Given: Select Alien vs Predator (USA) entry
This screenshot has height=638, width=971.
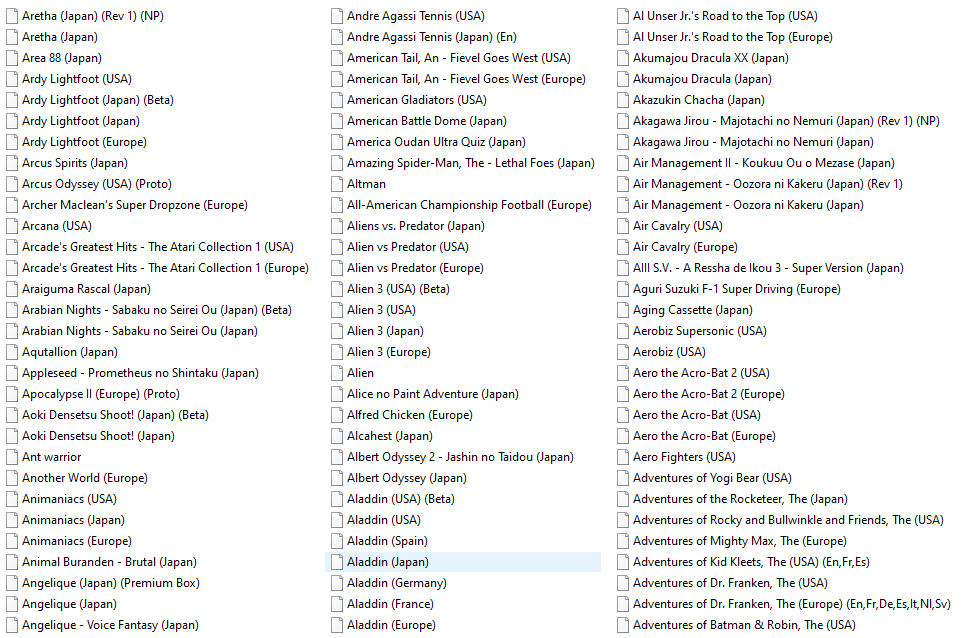Looking at the screenshot, I should tap(407, 247).
